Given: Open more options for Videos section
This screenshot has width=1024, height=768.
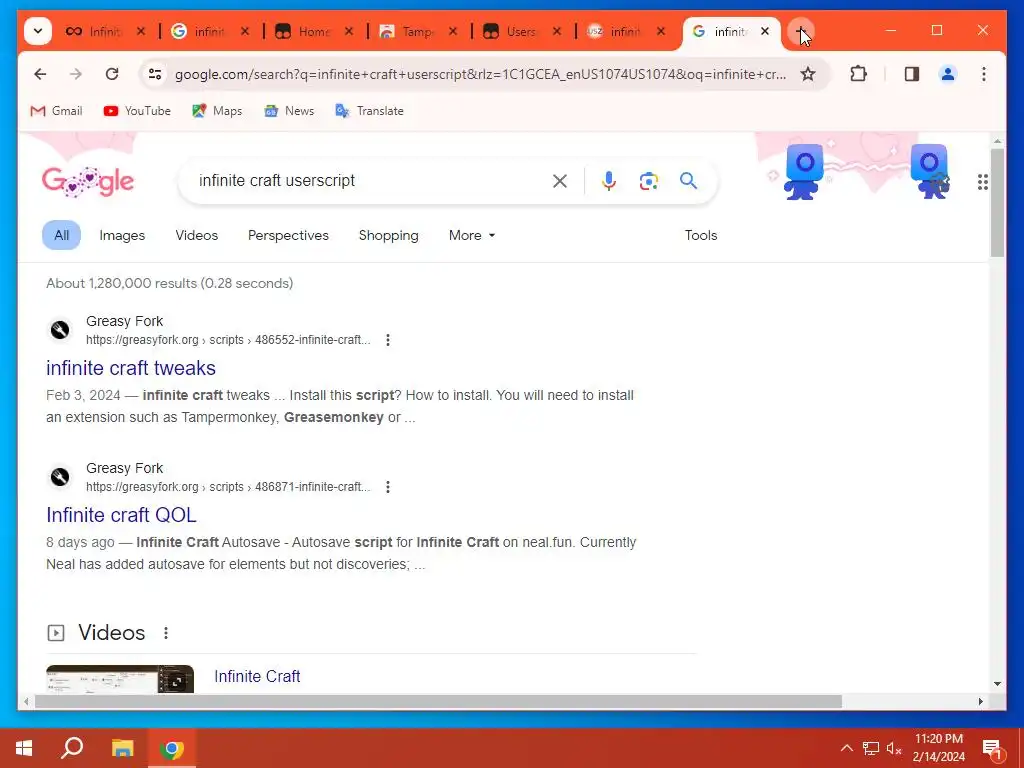Looking at the screenshot, I should tap(166, 633).
